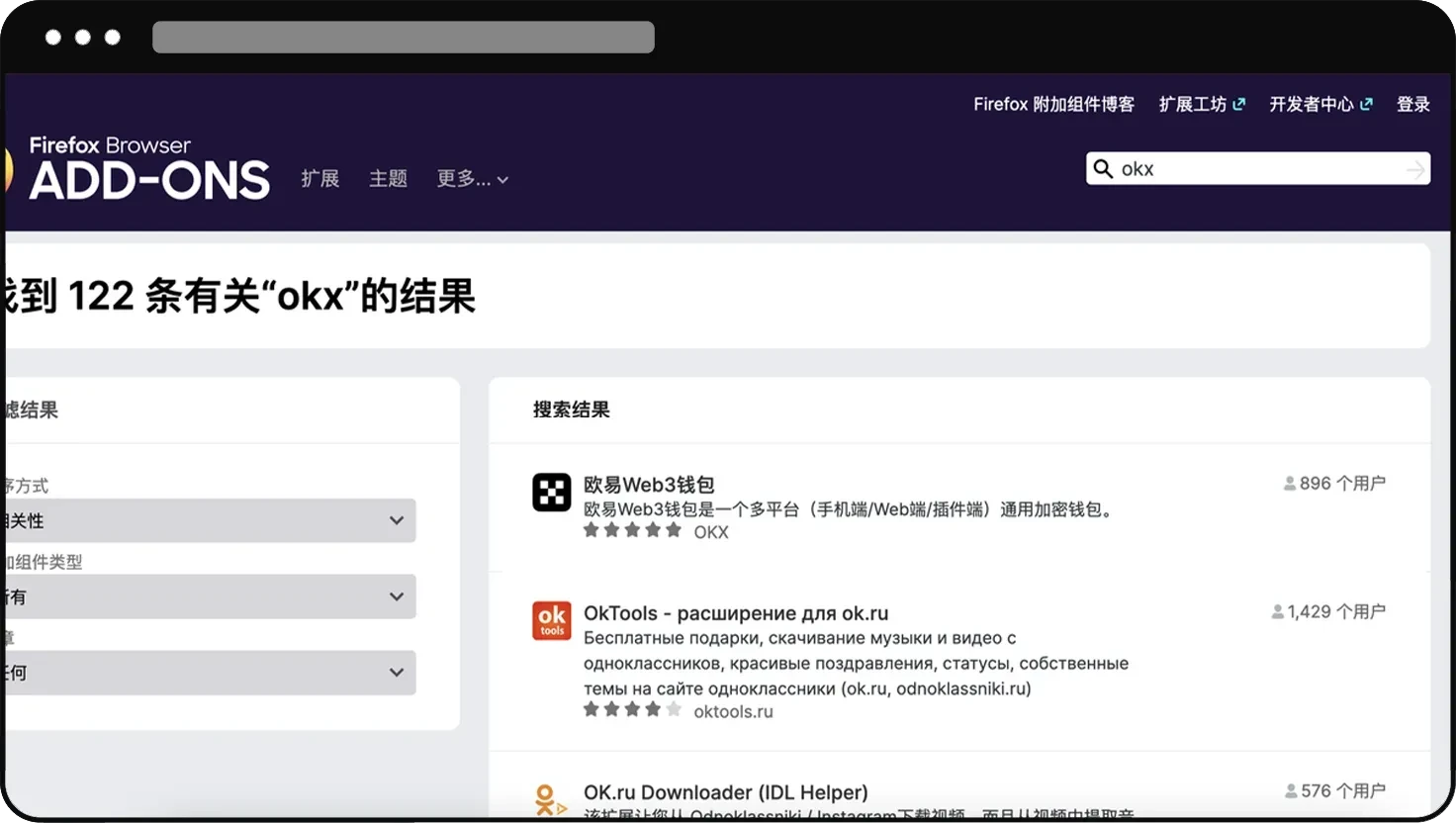The height and width of the screenshot is (823, 1456).
Task: Click the browser address bar
Action: (404, 37)
